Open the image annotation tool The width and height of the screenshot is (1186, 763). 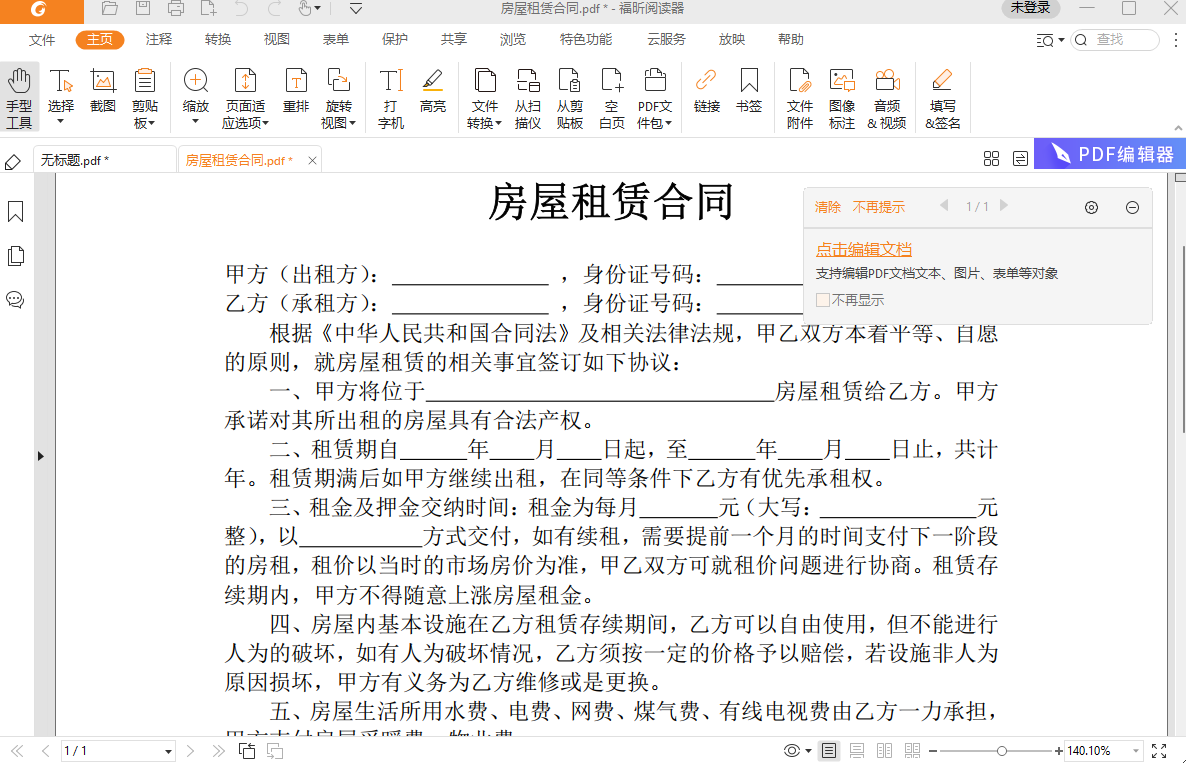tap(842, 95)
